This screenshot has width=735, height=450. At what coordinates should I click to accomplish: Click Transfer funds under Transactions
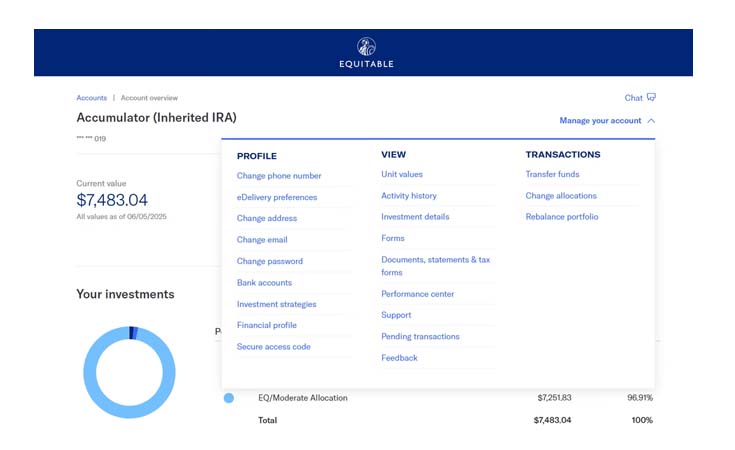[552, 175]
